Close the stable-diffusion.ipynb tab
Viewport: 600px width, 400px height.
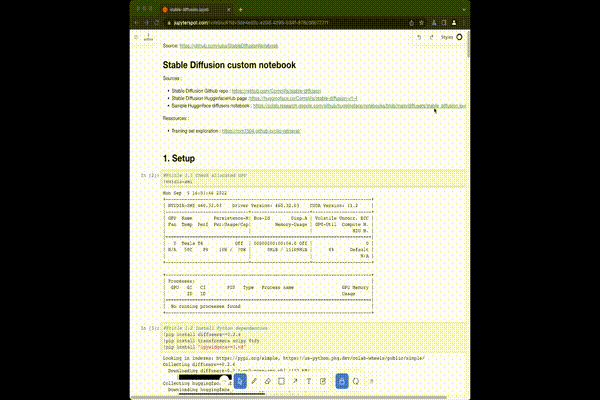coord(228,10)
